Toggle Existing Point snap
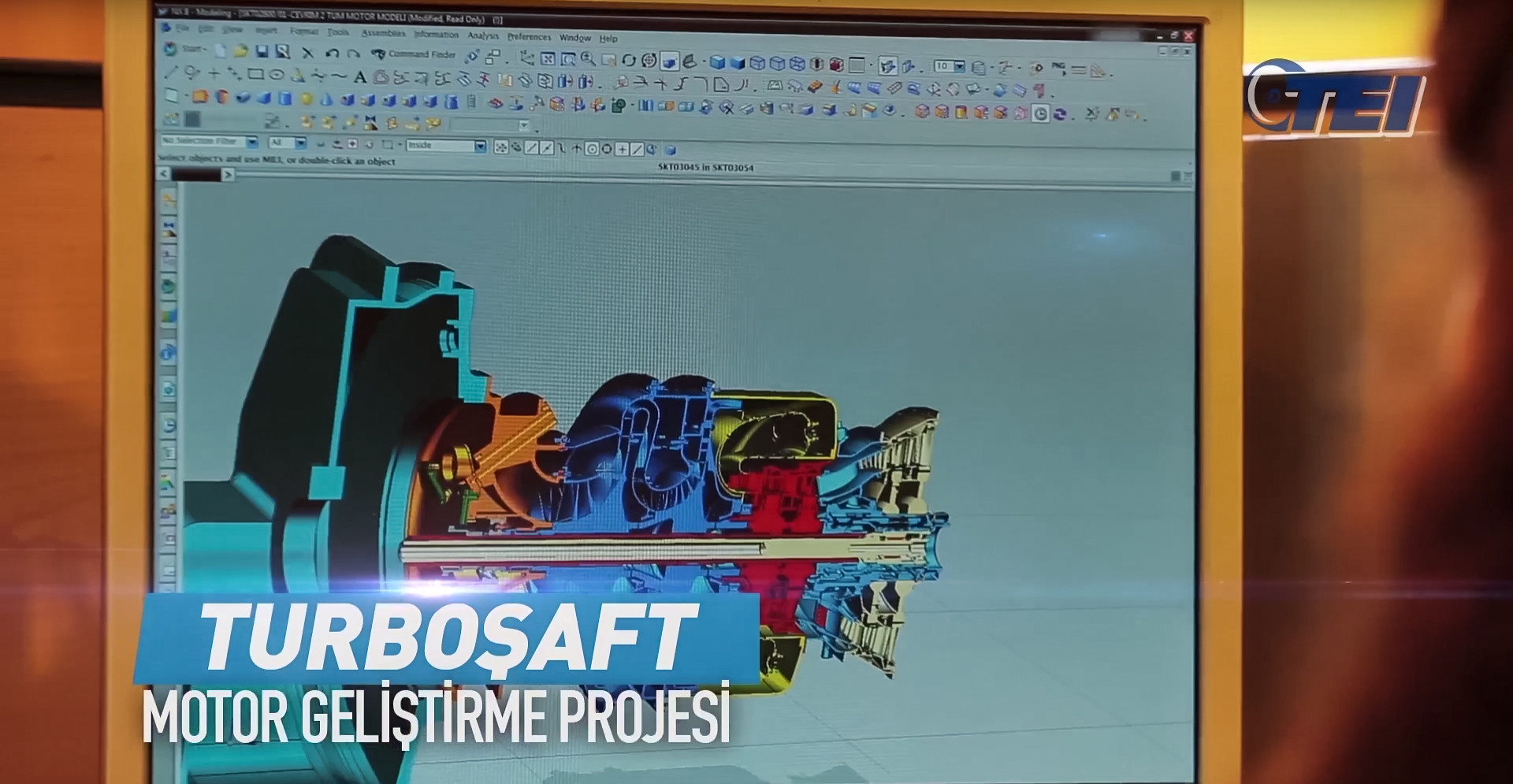The width and height of the screenshot is (1513, 784). (x=622, y=149)
